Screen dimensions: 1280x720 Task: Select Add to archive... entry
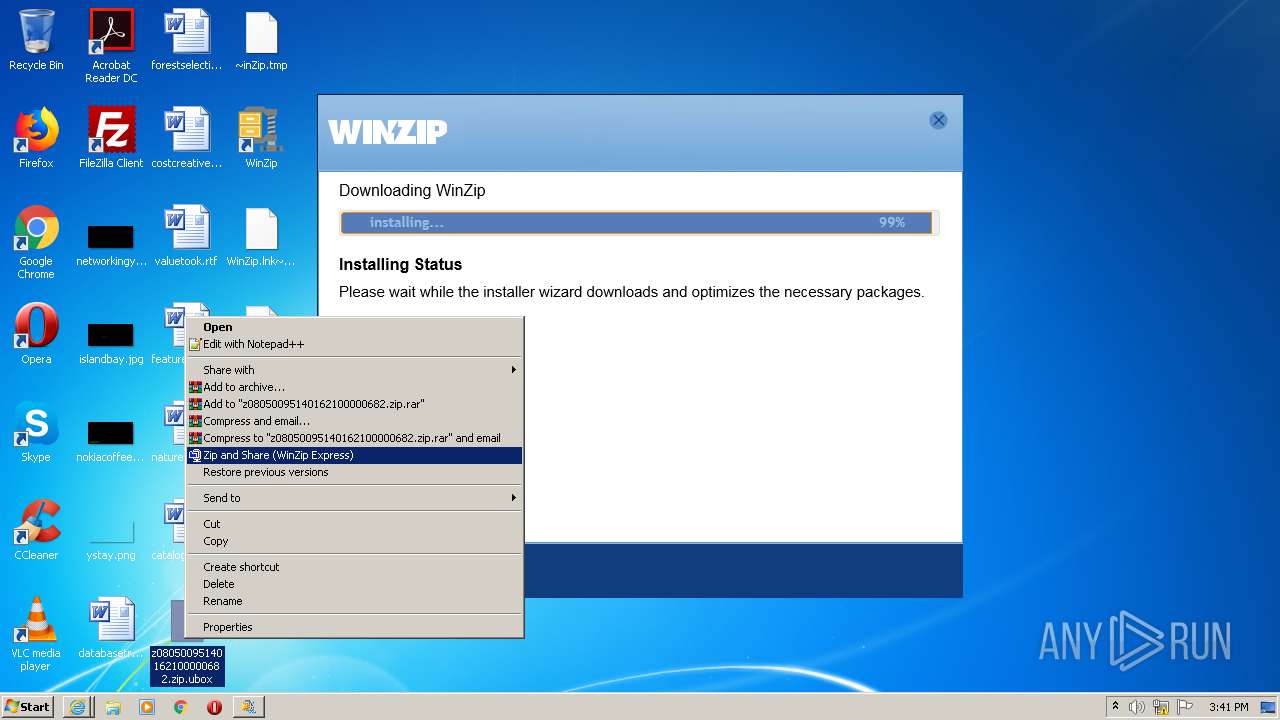click(355, 387)
